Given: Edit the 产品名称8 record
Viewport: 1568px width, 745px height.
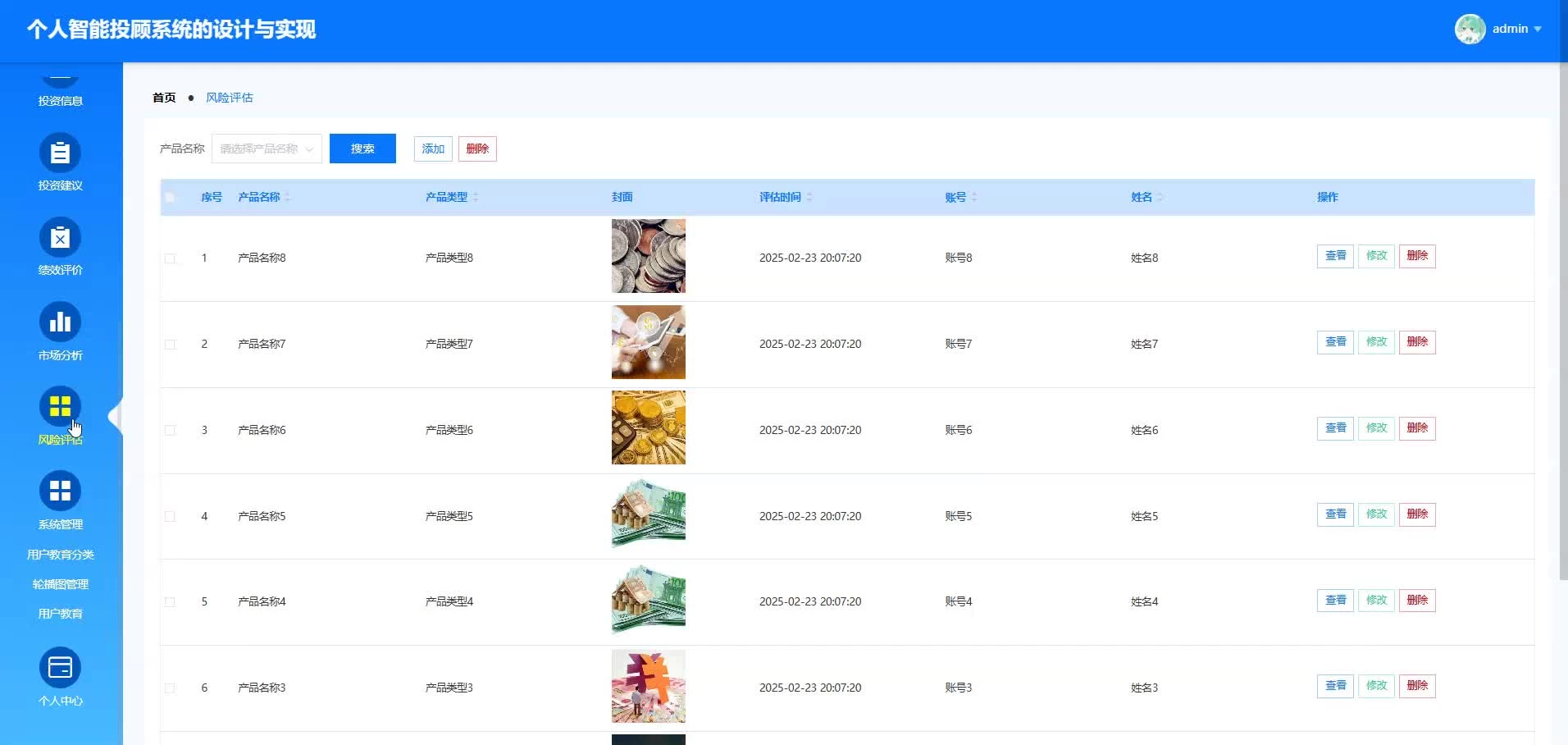Looking at the screenshot, I should 1376,256.
